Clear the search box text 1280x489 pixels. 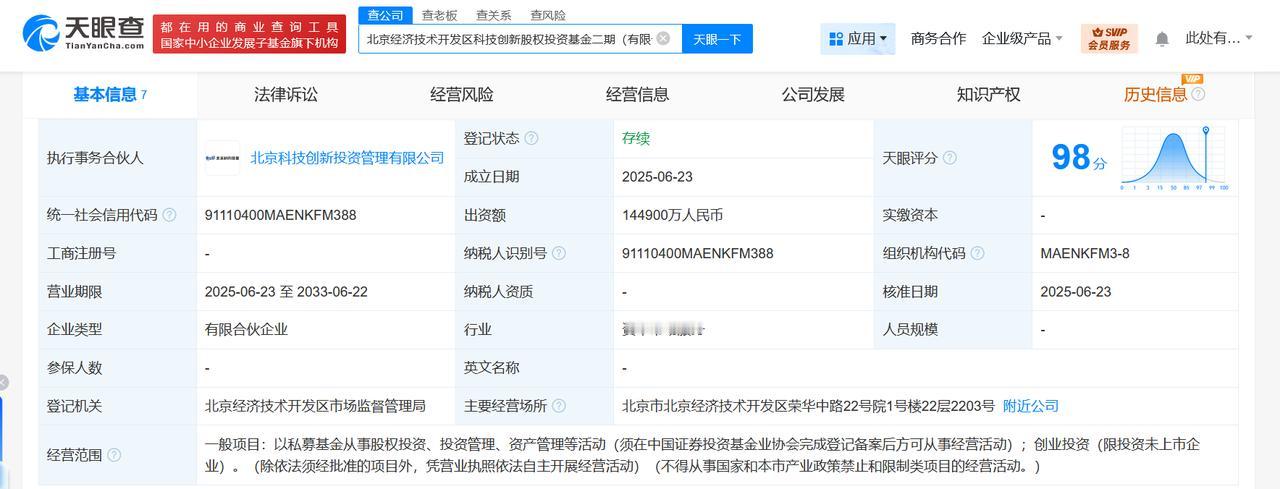point(663,39)
